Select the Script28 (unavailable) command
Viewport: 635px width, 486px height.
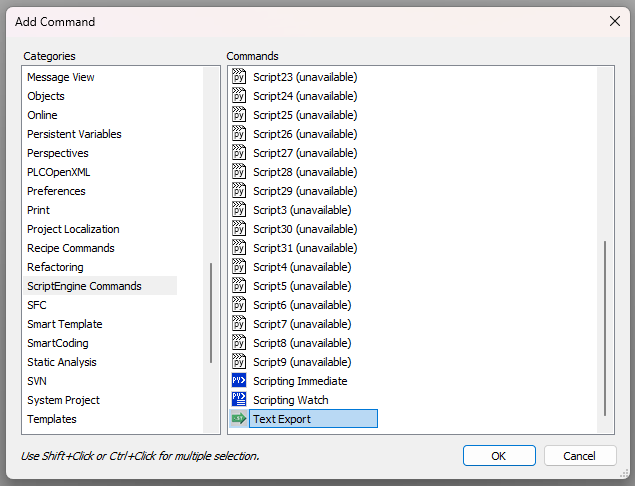[304, 172]
